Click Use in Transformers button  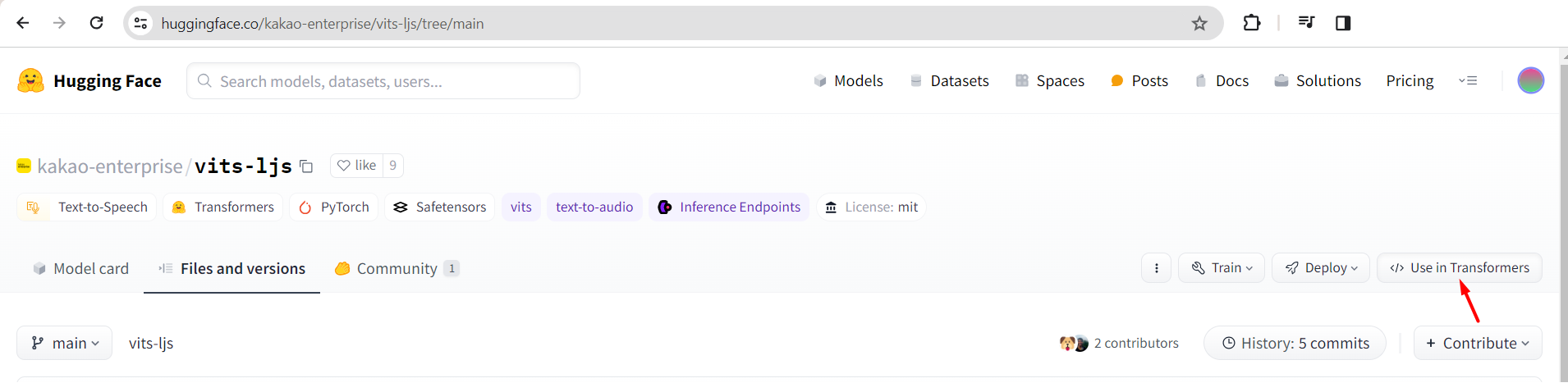click(1460, 268)
